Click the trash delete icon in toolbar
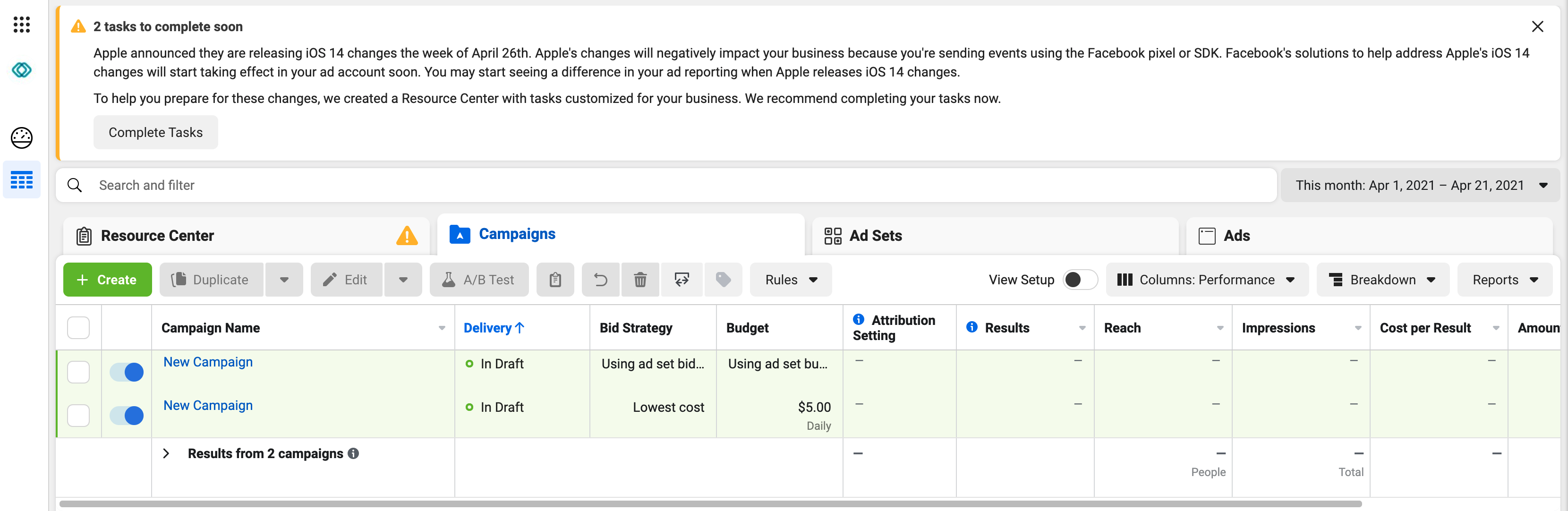This screenshot has width=1568, height=511. [640, 280]
